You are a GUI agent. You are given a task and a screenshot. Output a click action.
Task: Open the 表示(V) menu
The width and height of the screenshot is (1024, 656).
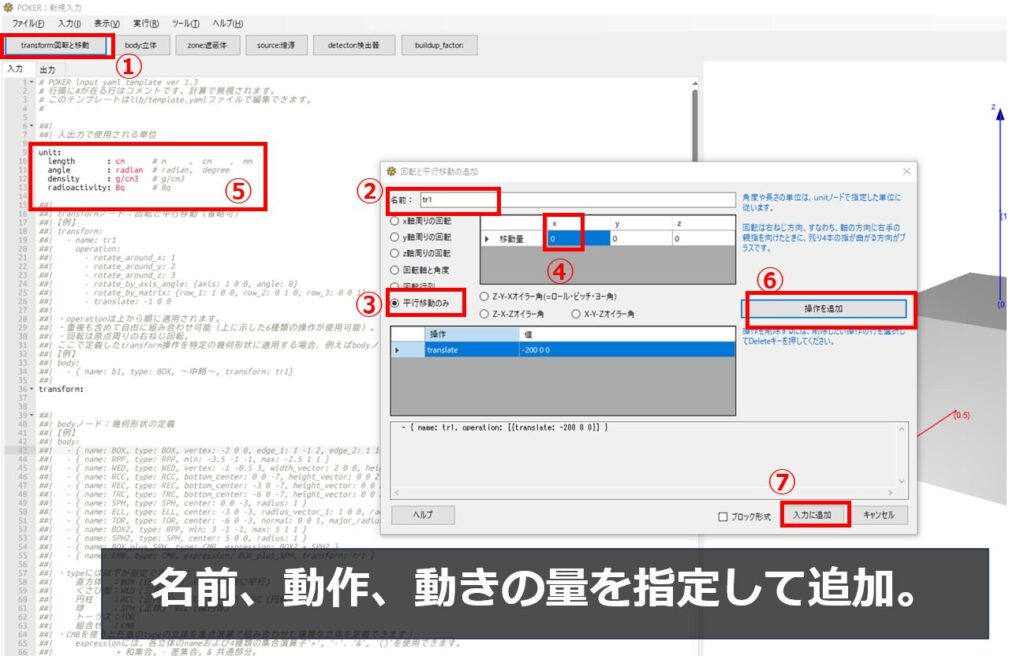click(x=106, y=24)
